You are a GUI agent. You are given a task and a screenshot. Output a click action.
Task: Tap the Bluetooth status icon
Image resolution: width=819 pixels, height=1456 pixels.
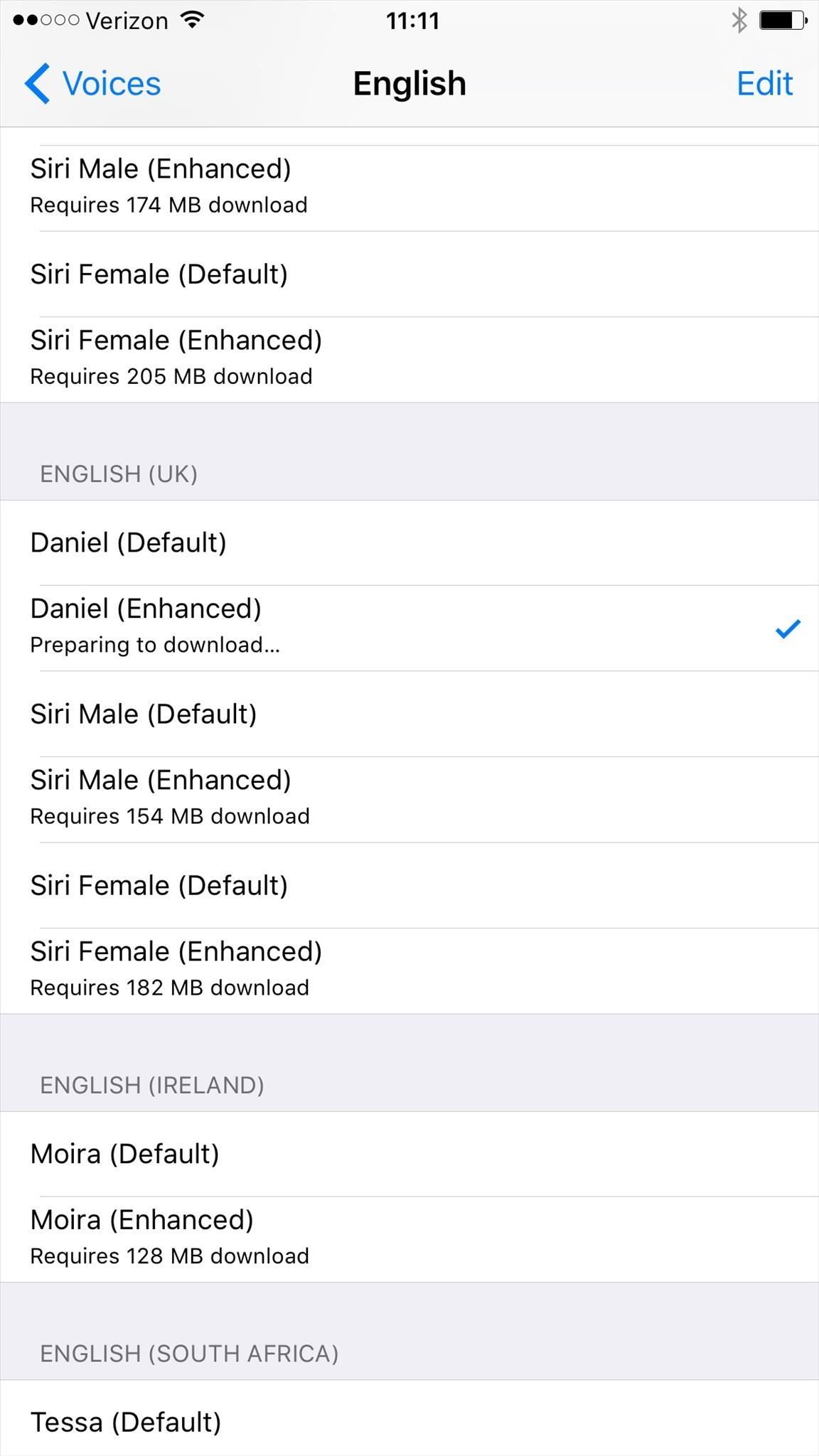click(739, 20)
